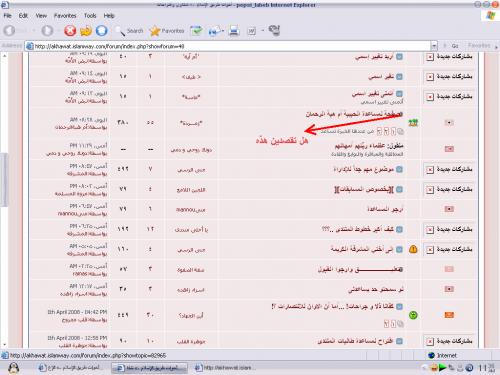Click the Print toolbar icon
This screenshot has width=500, height=375.
(x=234, y=31)
